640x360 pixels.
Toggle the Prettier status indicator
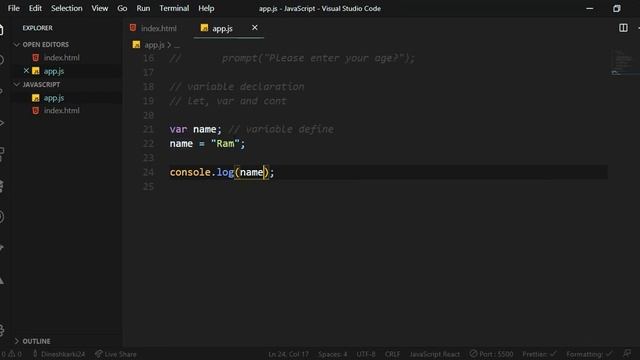tap(539, 354)
